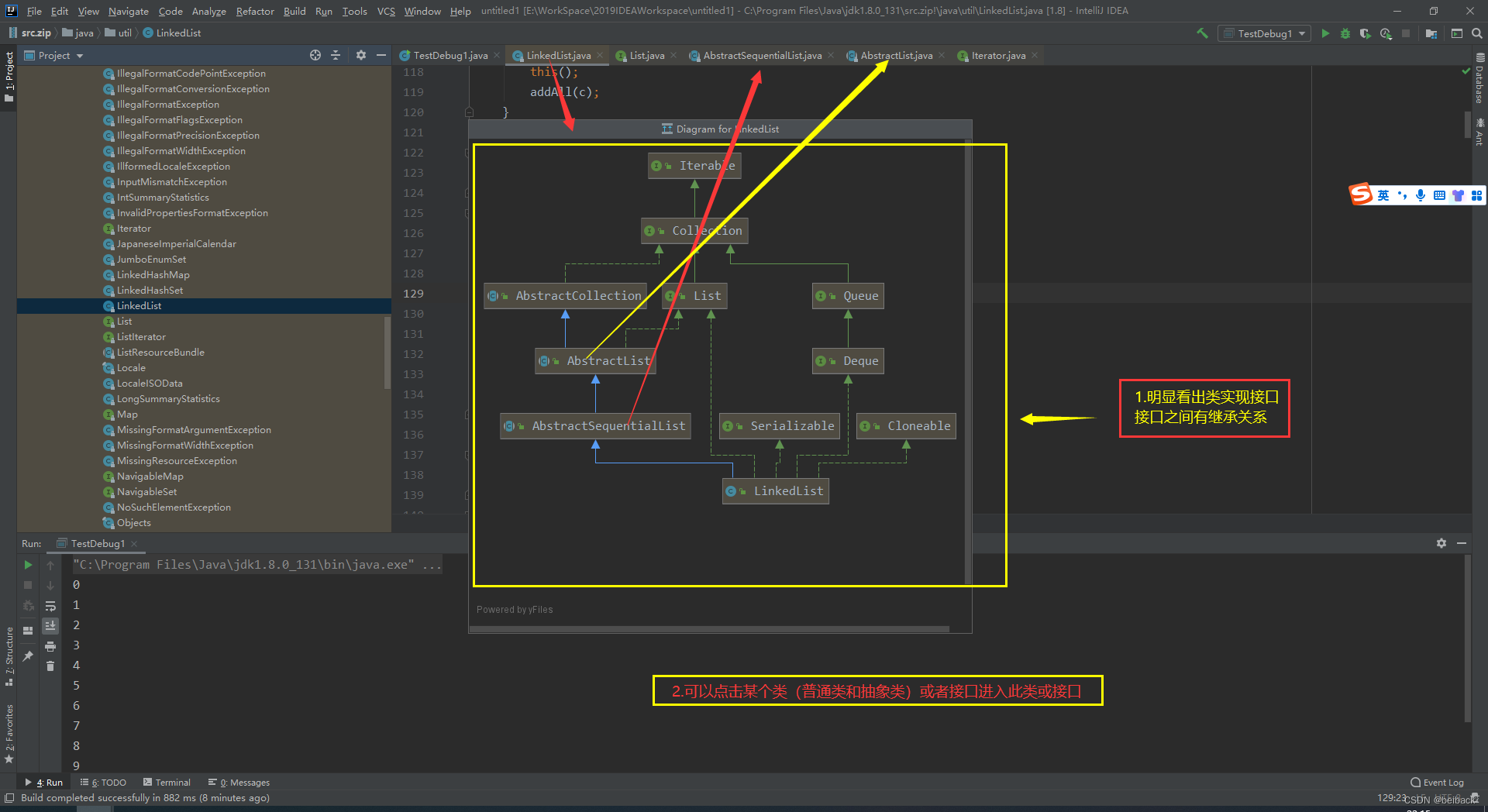Open the Refactor menu
This screenshot has width=1488, height=812.
(255, 11)
